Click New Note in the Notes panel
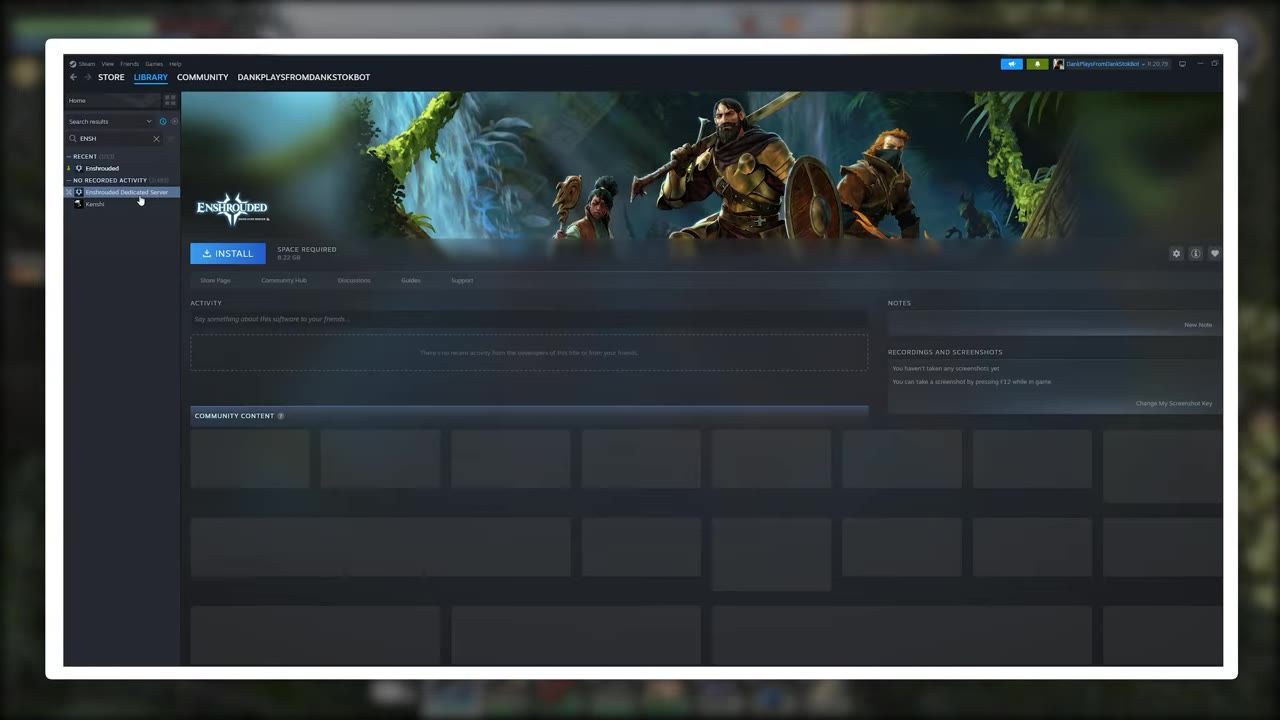This screenshot has width=1280, height=720. (x=1198, y=325)
